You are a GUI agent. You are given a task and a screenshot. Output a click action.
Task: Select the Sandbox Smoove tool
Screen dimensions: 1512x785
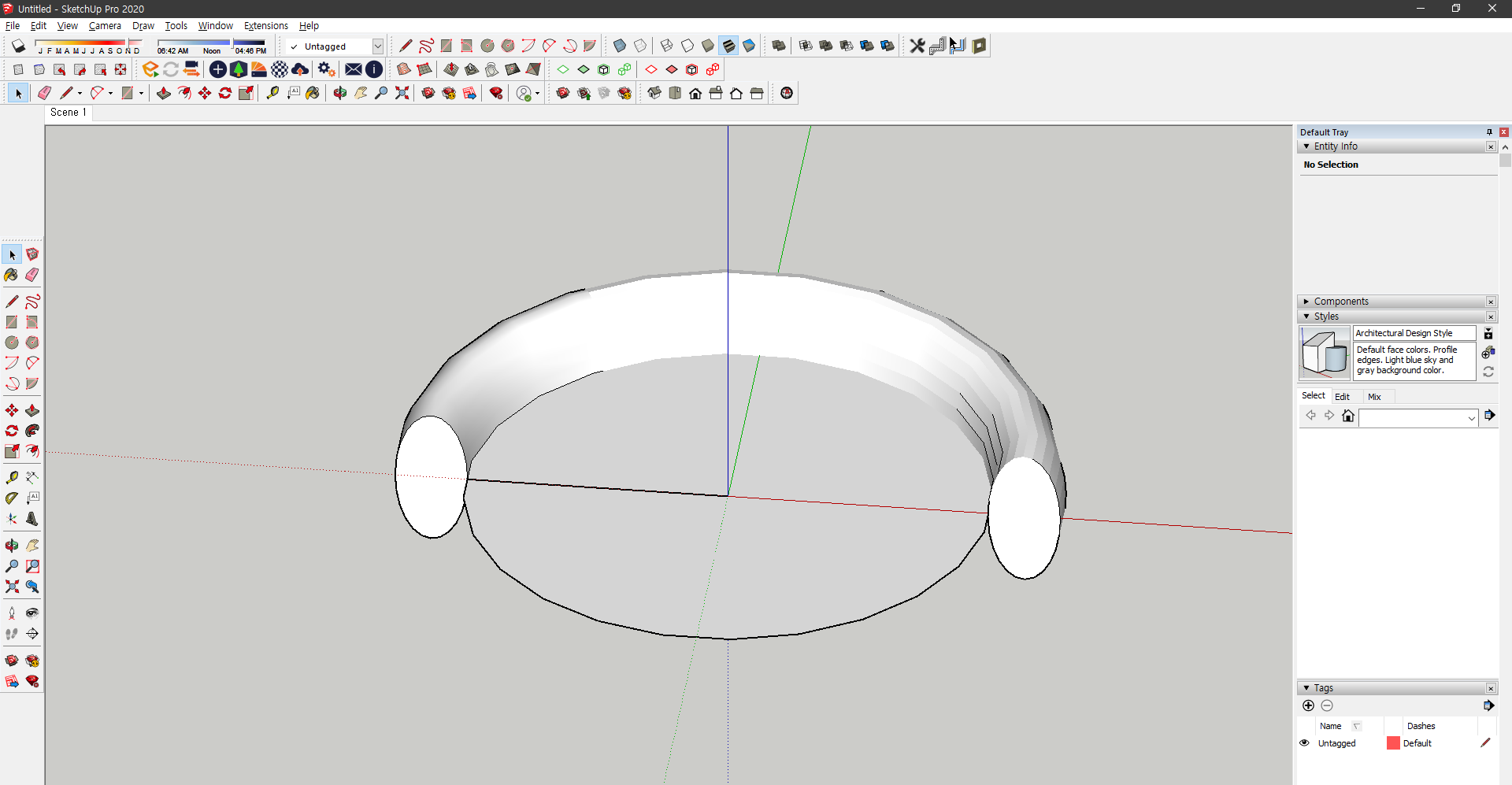tap(451, 69)
